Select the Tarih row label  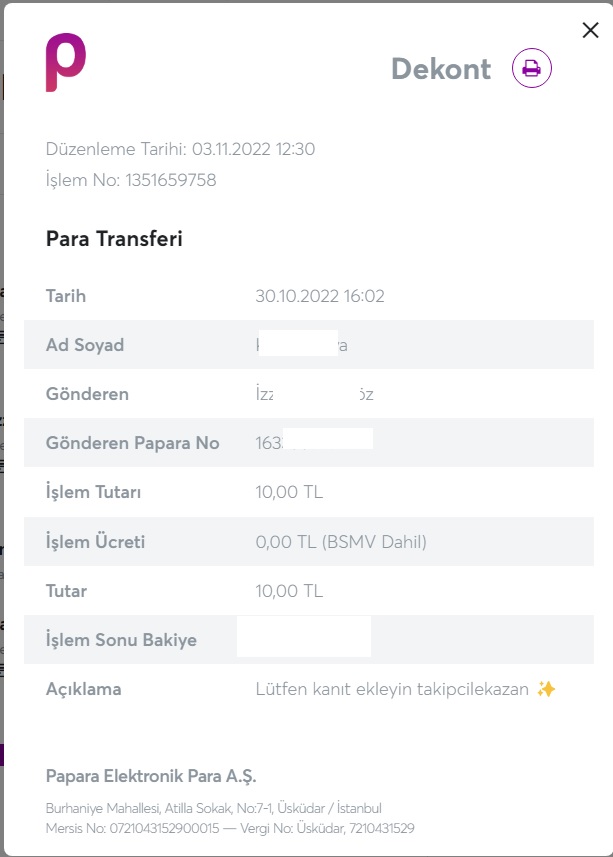click(x=66, y=296)
